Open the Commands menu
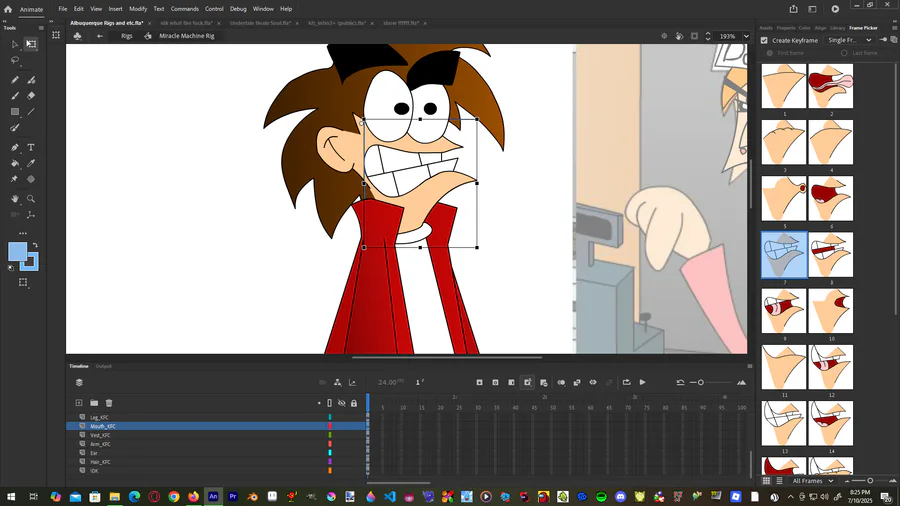The image size is (900, 506). (184, 9)
